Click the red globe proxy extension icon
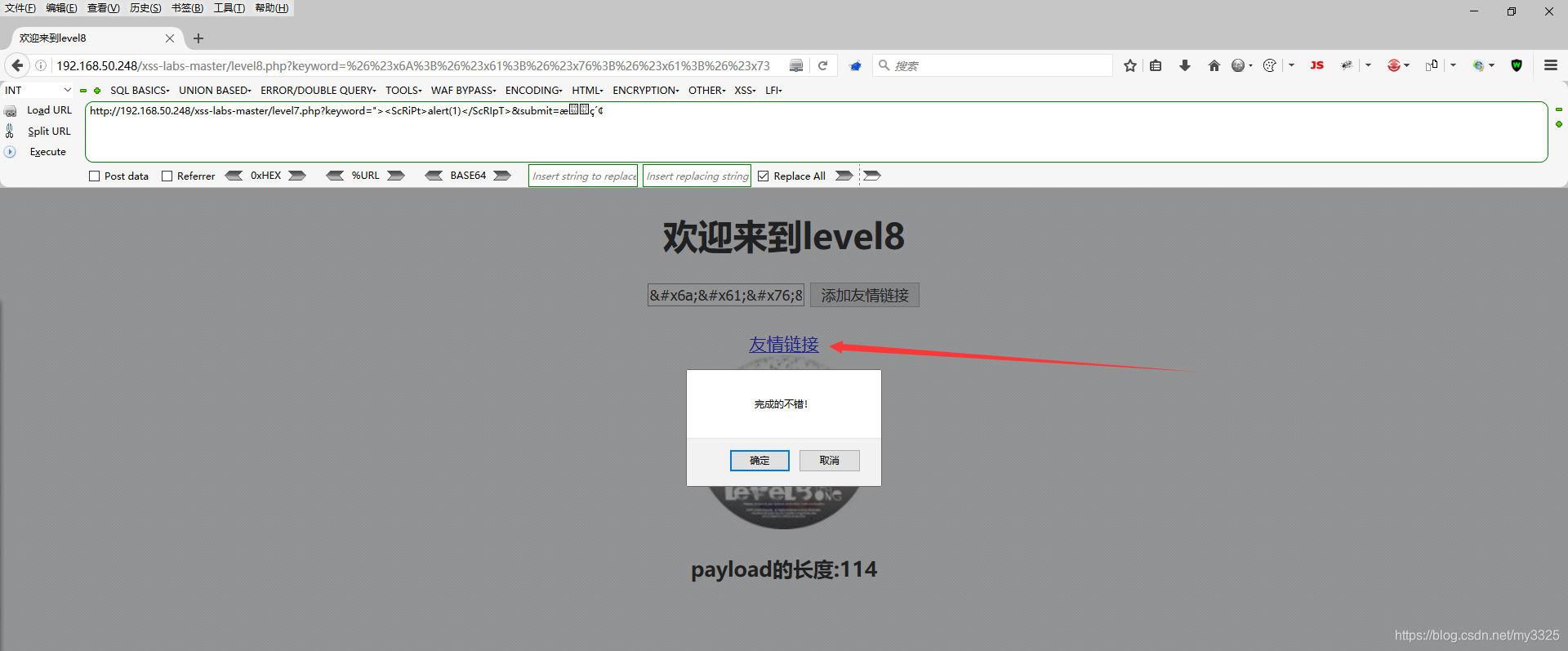1568x651 pixels. pos(1394,65)
